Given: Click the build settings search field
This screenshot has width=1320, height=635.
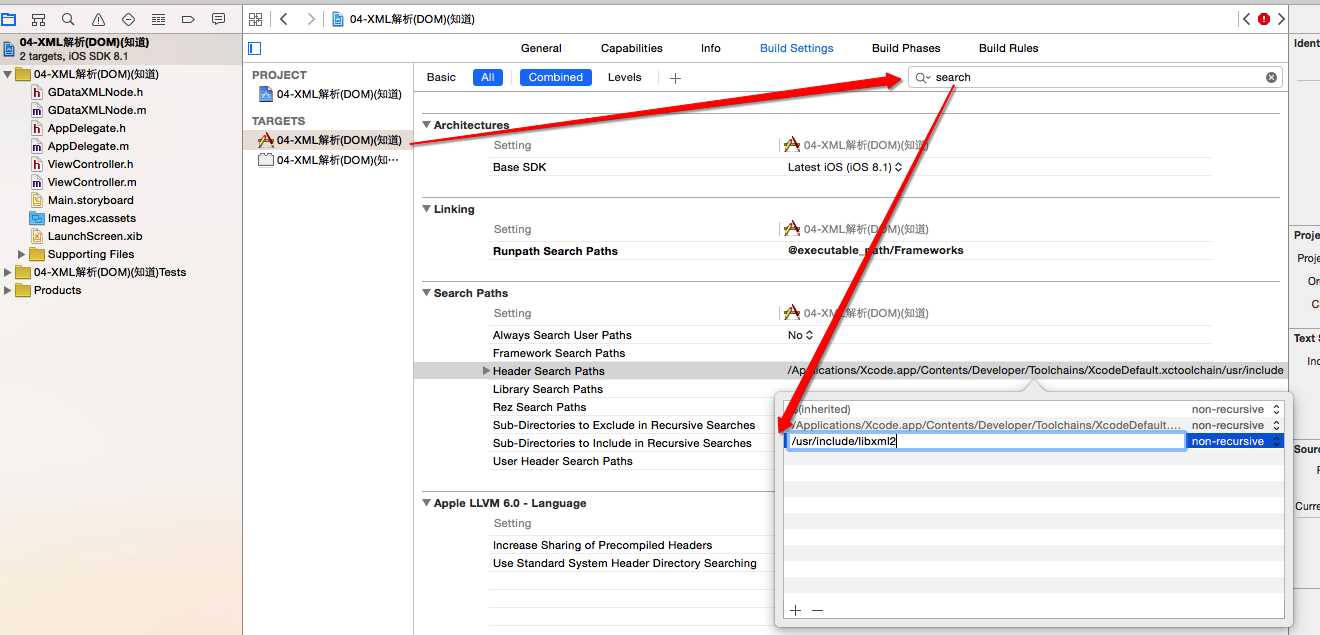Looking at the screenshot, I should point(1095,77).
